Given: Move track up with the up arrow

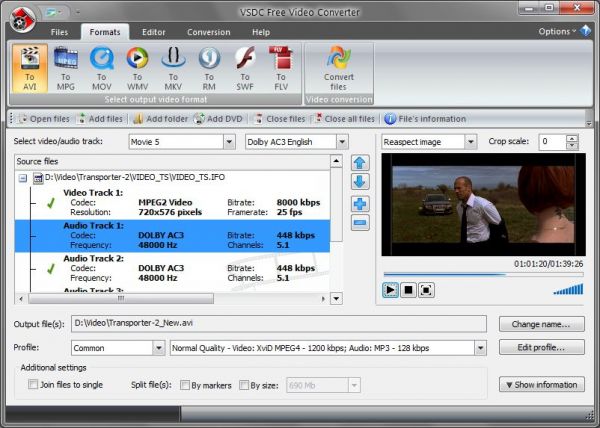Looking at the screenshot, I should click(361, 163).
